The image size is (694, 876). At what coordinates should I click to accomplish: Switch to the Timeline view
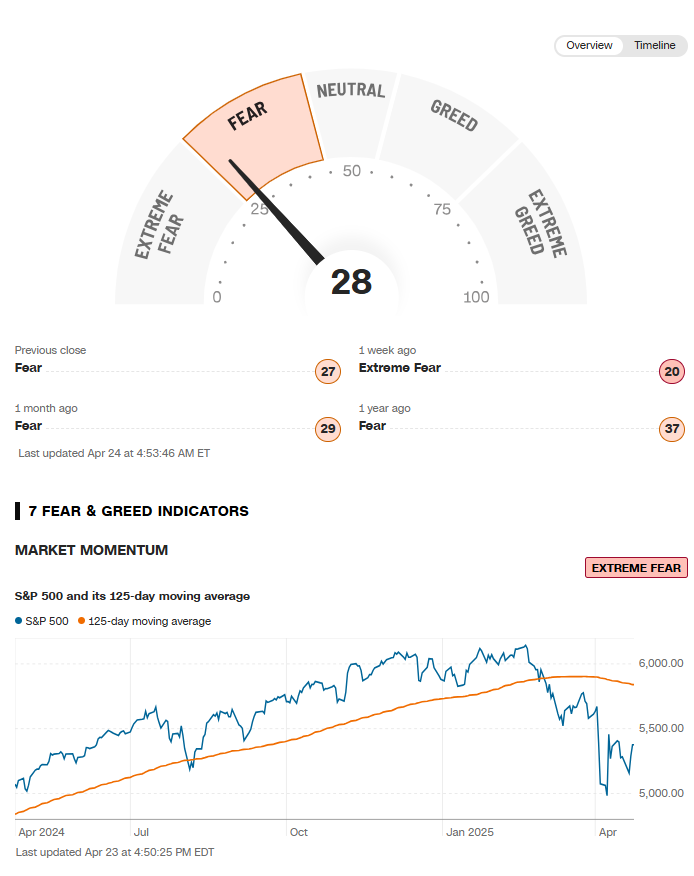tap(654, 46)
